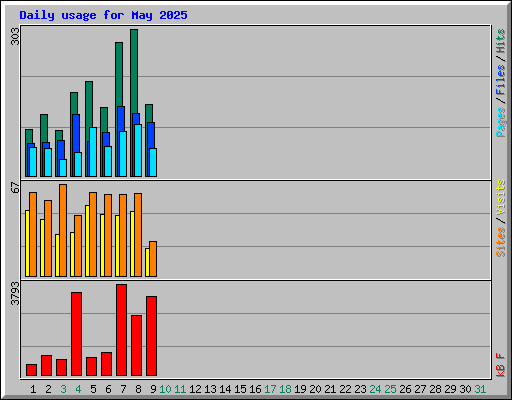Viewport: 512px width, 400px height.
Task: Click the orange 'Sites' legend label
Action: click(x=501, y=242)
